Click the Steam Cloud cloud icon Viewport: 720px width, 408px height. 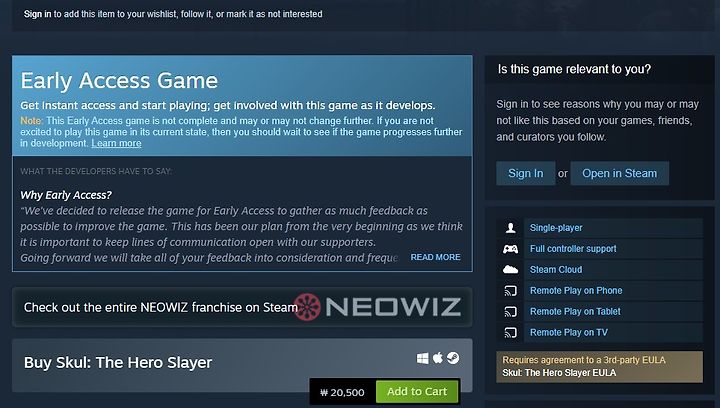coord(510,269)
